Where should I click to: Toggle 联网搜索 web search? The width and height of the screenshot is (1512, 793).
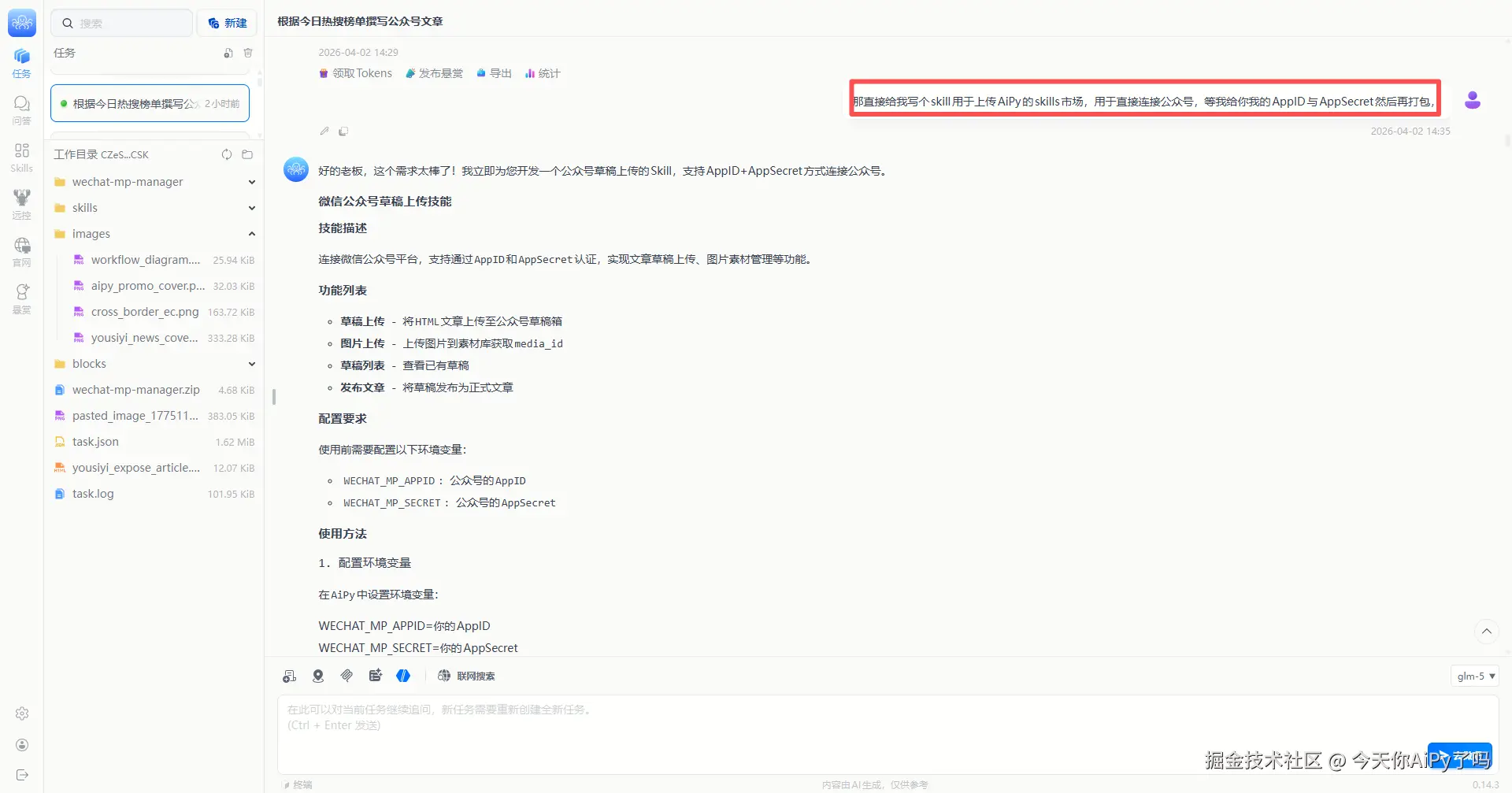point(466,676)
